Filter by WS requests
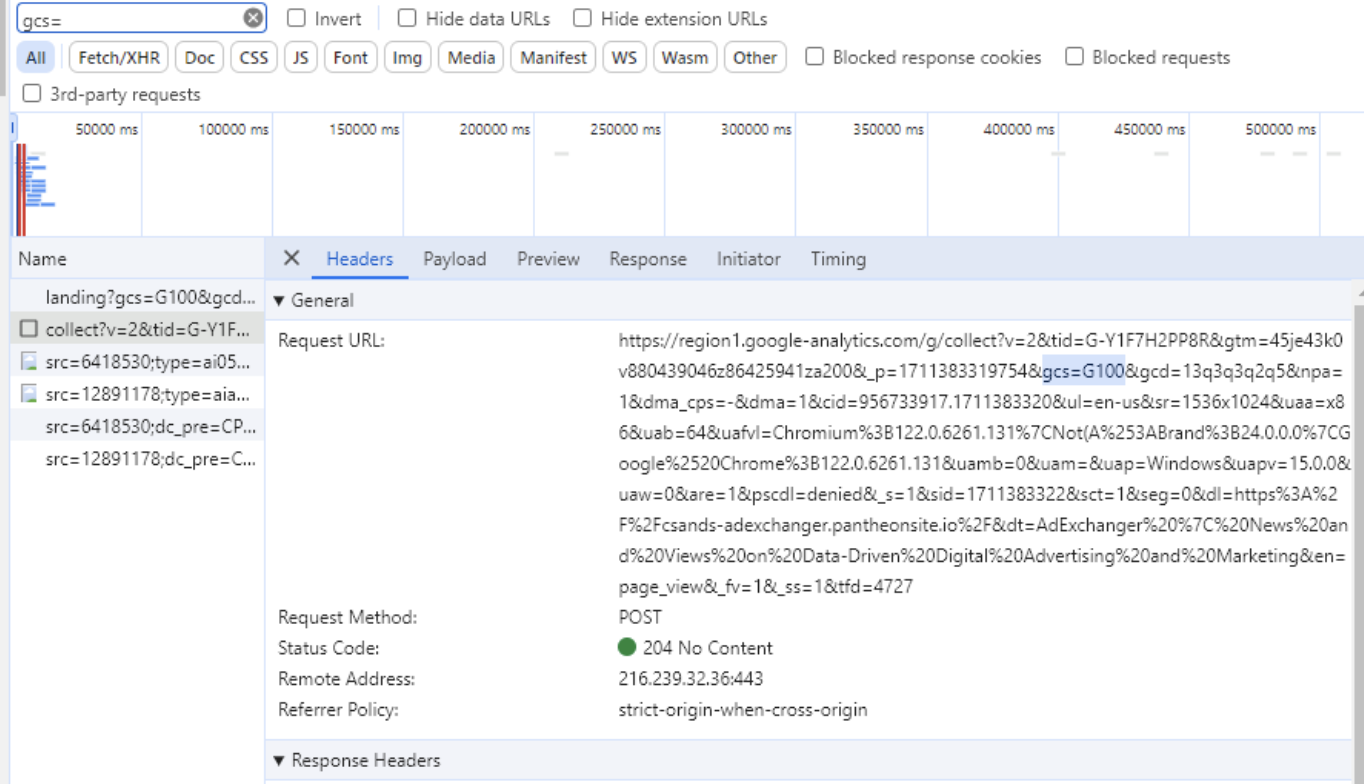This screenshot has height=784, width=1364. [624, 57]
